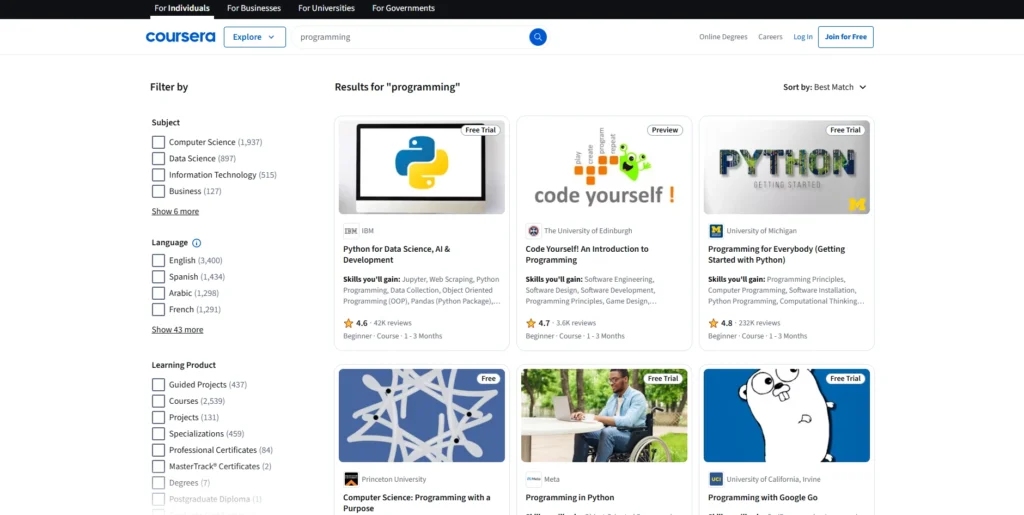
Task: Tick the Guided Projects checkbox
Action: click(x=158, y=384)
